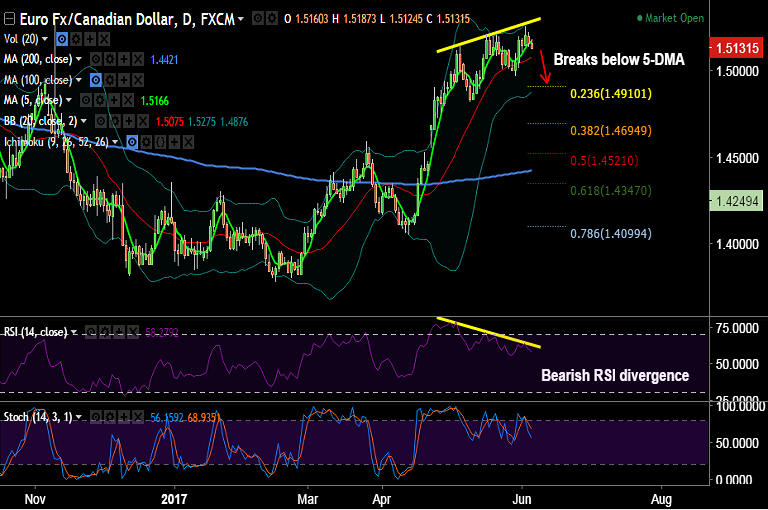Image resolution: width=768 pixels, height=510 pixels.
Task: Open settings gear for BB (20, close, 2)
Action: pyautogui.click(x=115, y=121)
